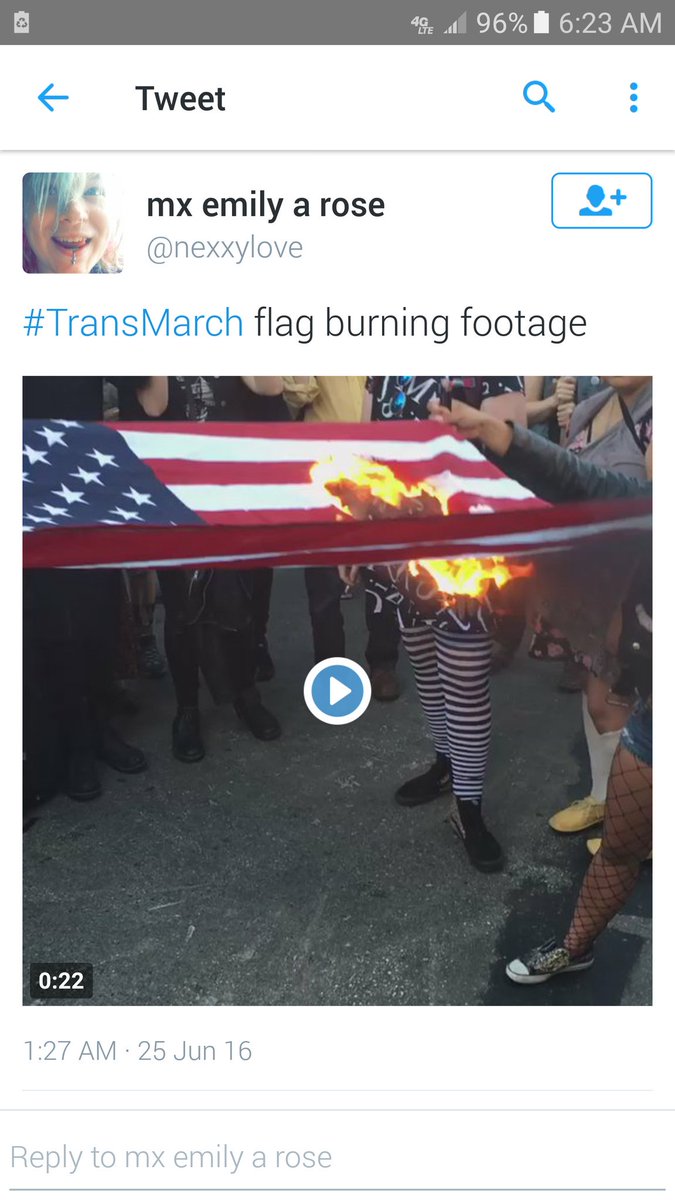This screenshot has width=675, height=1200.
Task: Tap the 0:22 video duration badge
Action: [x=61, y=980]
